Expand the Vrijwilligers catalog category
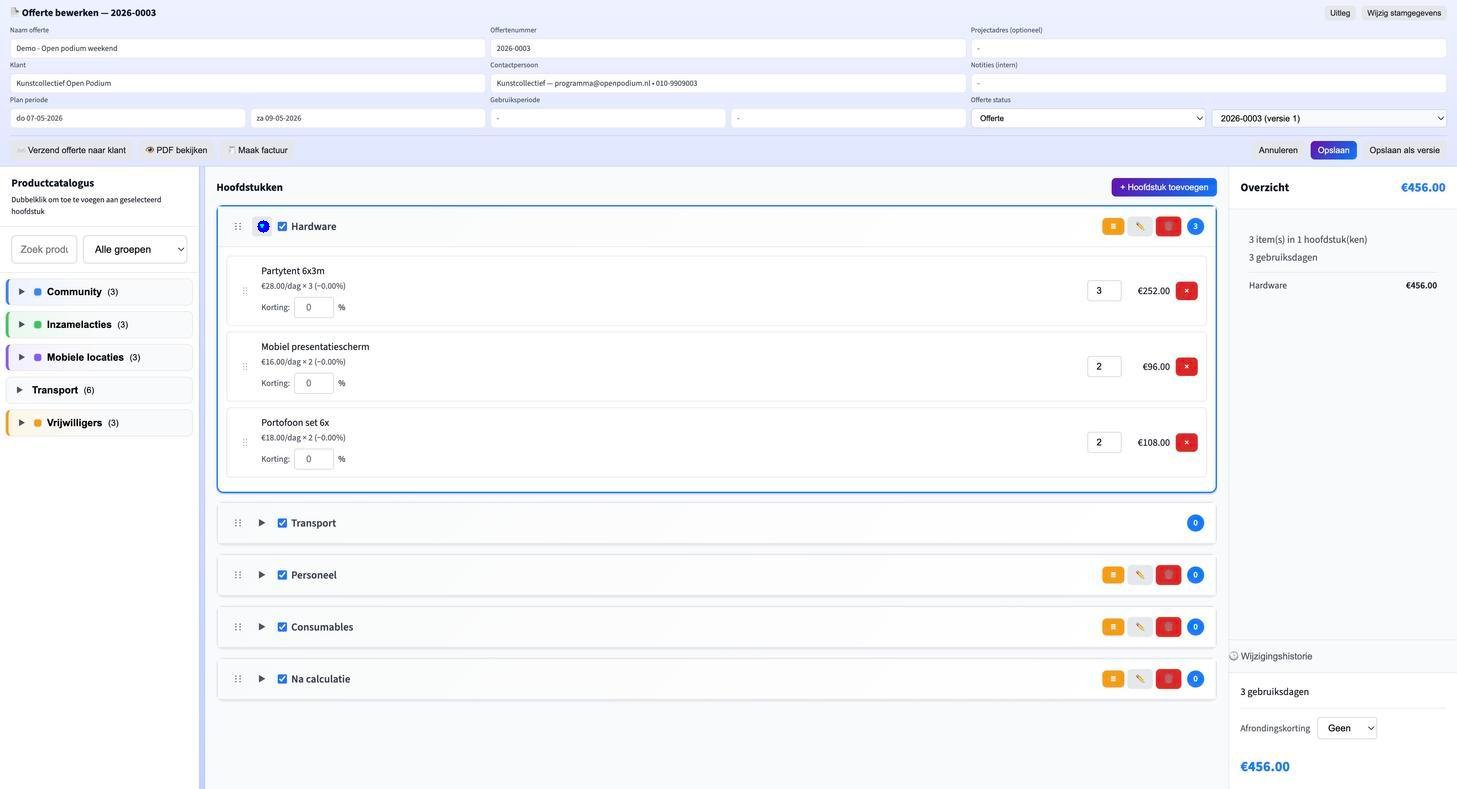Viewport: 1457px width, 789px height. (x=22, y=423)
